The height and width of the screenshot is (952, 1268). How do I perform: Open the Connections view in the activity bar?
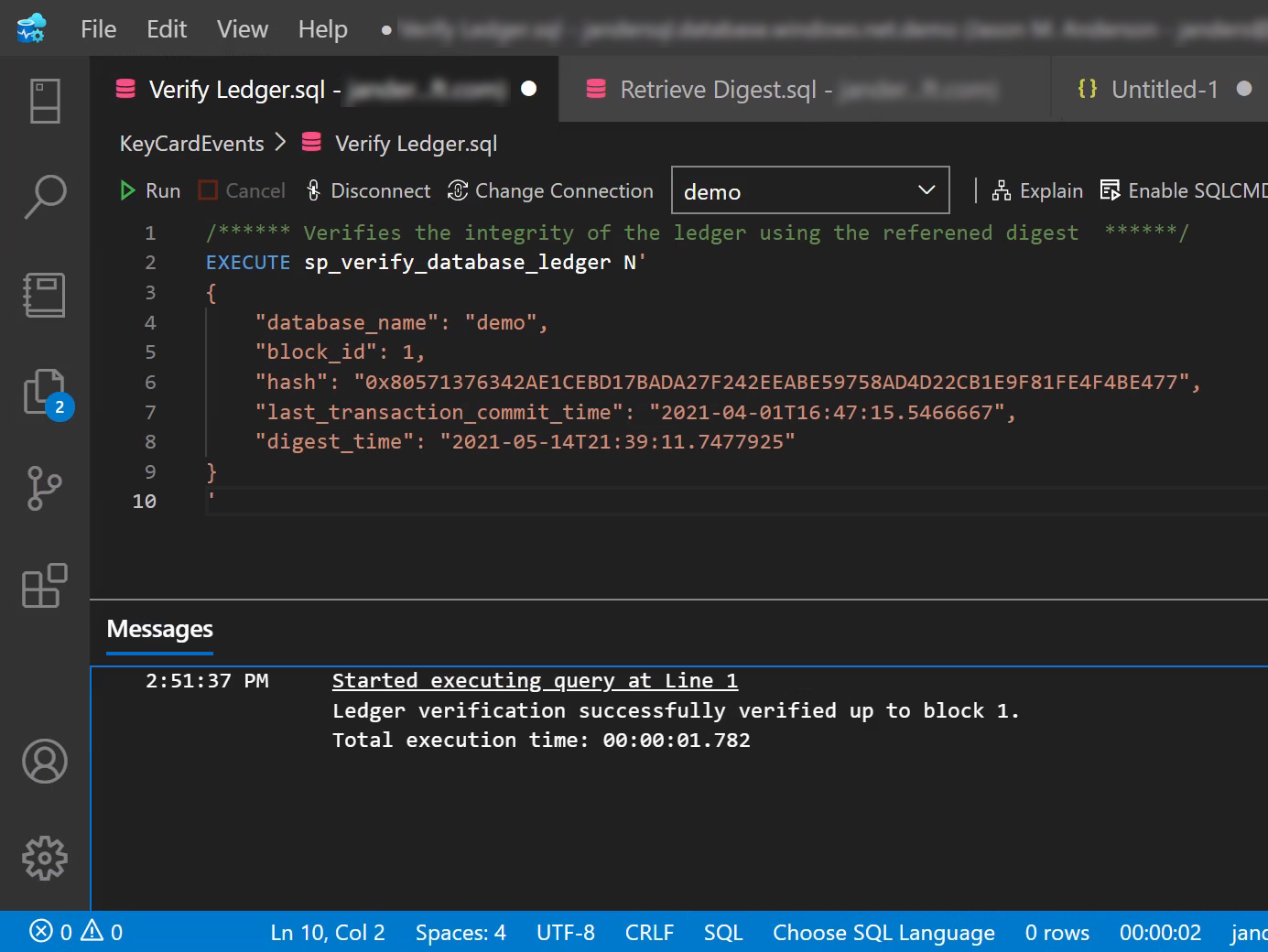[42, 101]
